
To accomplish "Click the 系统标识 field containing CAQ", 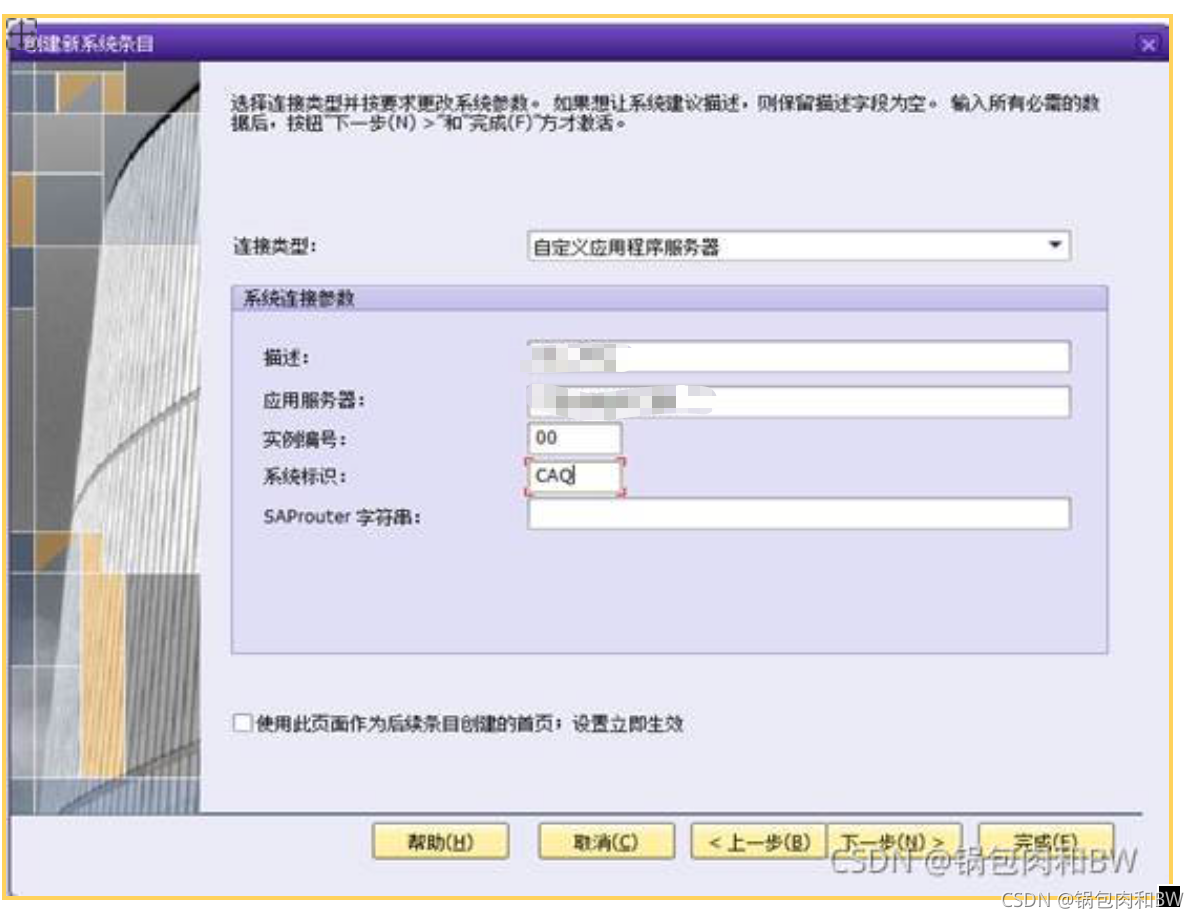I will (x=574, y=476).
